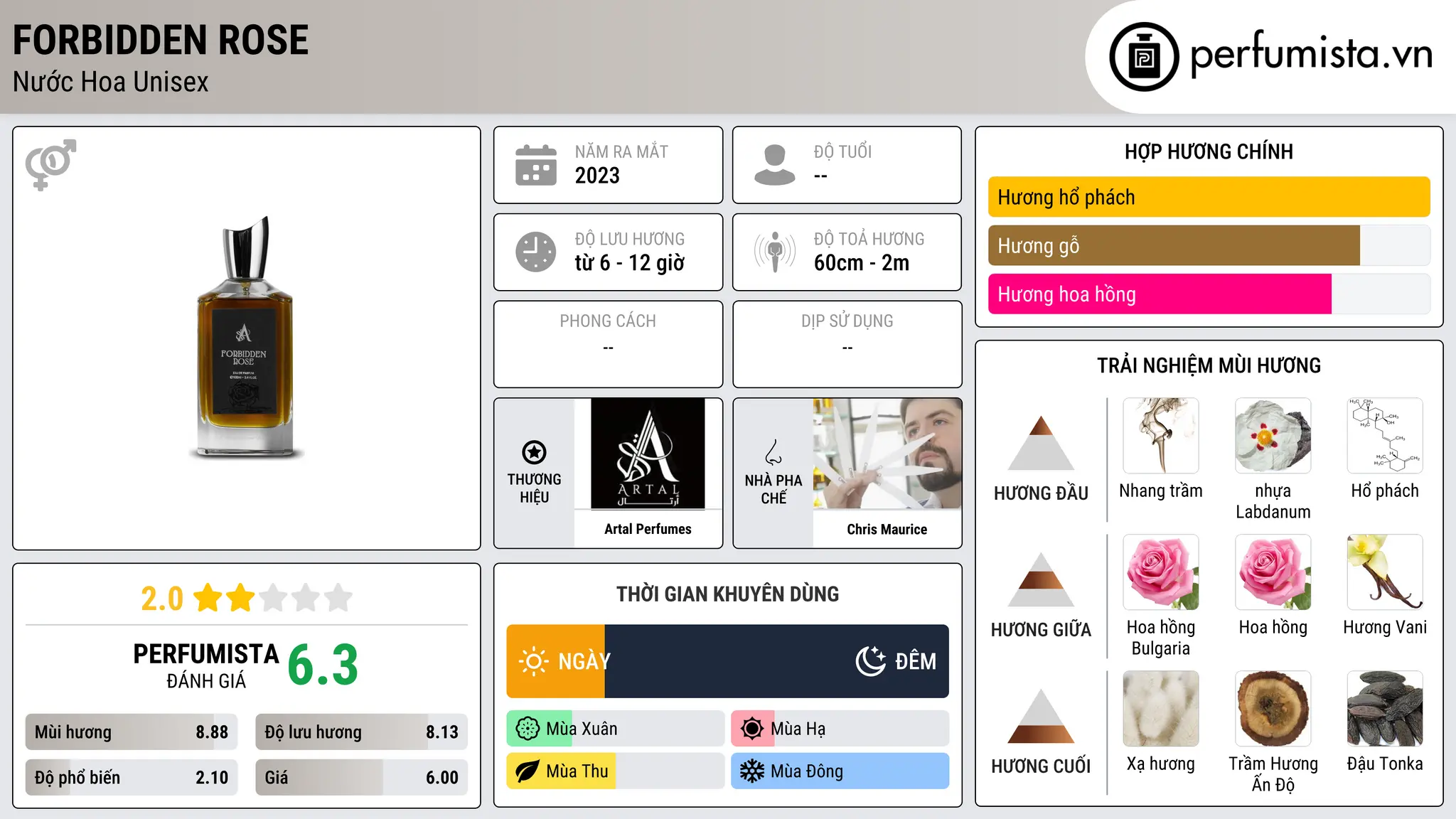The height and width of the screenshot is (819, 1456).
Task: Click the longevity value từ 6 - 12 giờ
Action: (630, 263)
